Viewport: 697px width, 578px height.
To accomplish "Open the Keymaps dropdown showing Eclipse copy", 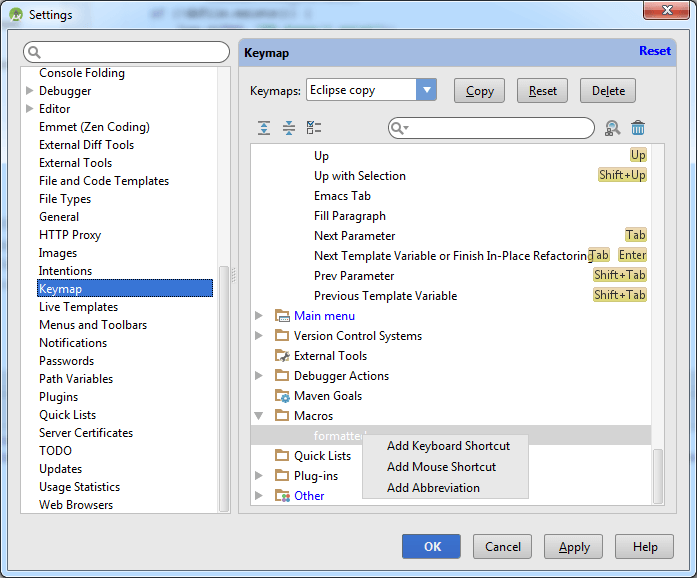I will [427, 90].
